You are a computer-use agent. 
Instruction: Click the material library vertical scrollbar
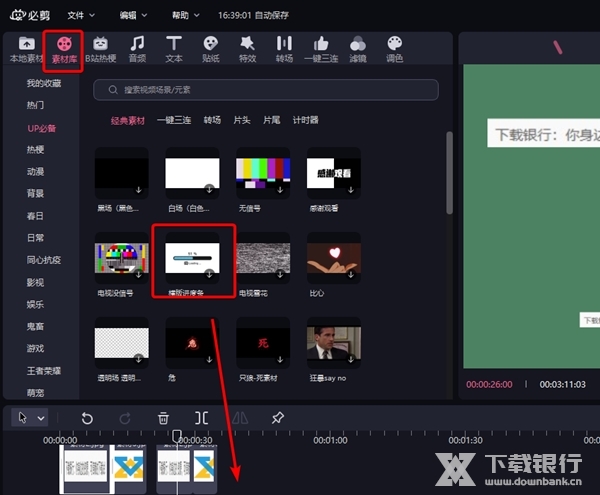click(450, 173)
